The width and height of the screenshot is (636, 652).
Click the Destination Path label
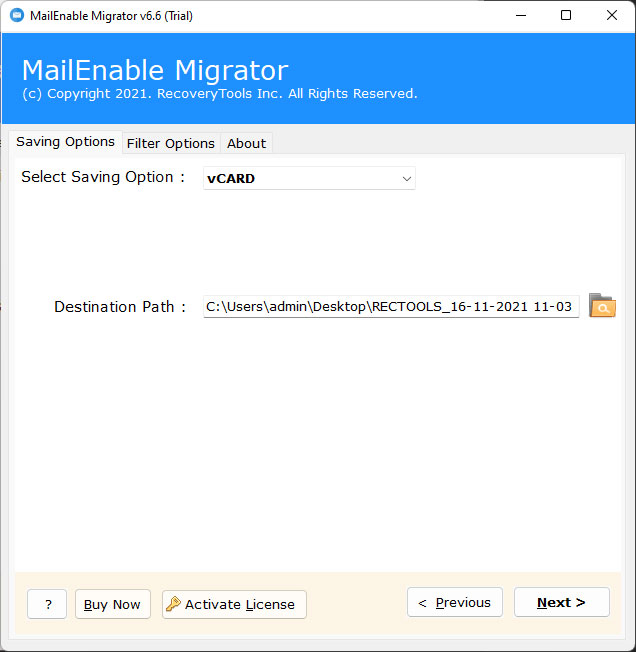coord(120,307)
